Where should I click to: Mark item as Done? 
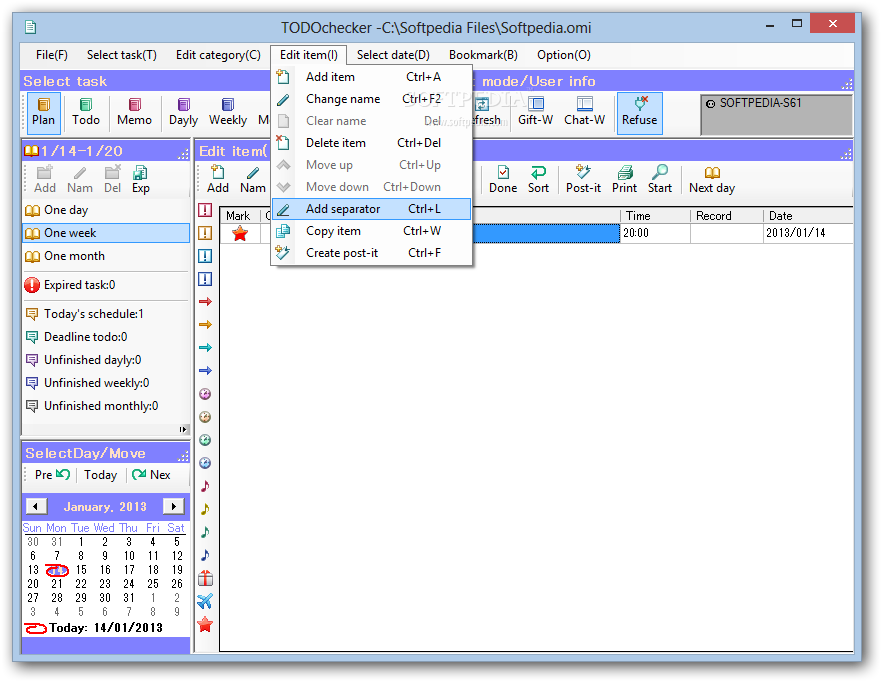point(503,180)
